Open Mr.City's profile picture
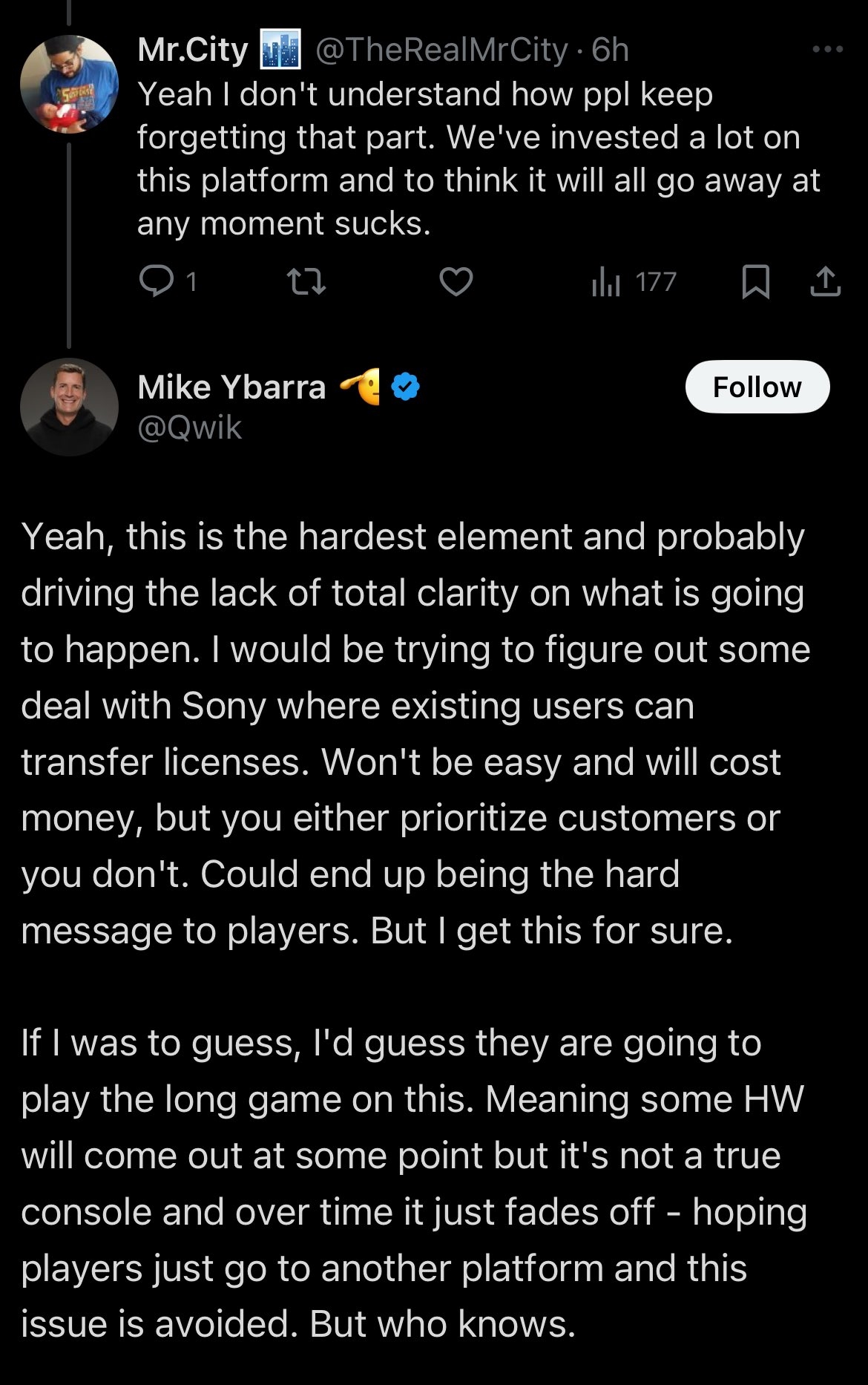 coord(69,84)
